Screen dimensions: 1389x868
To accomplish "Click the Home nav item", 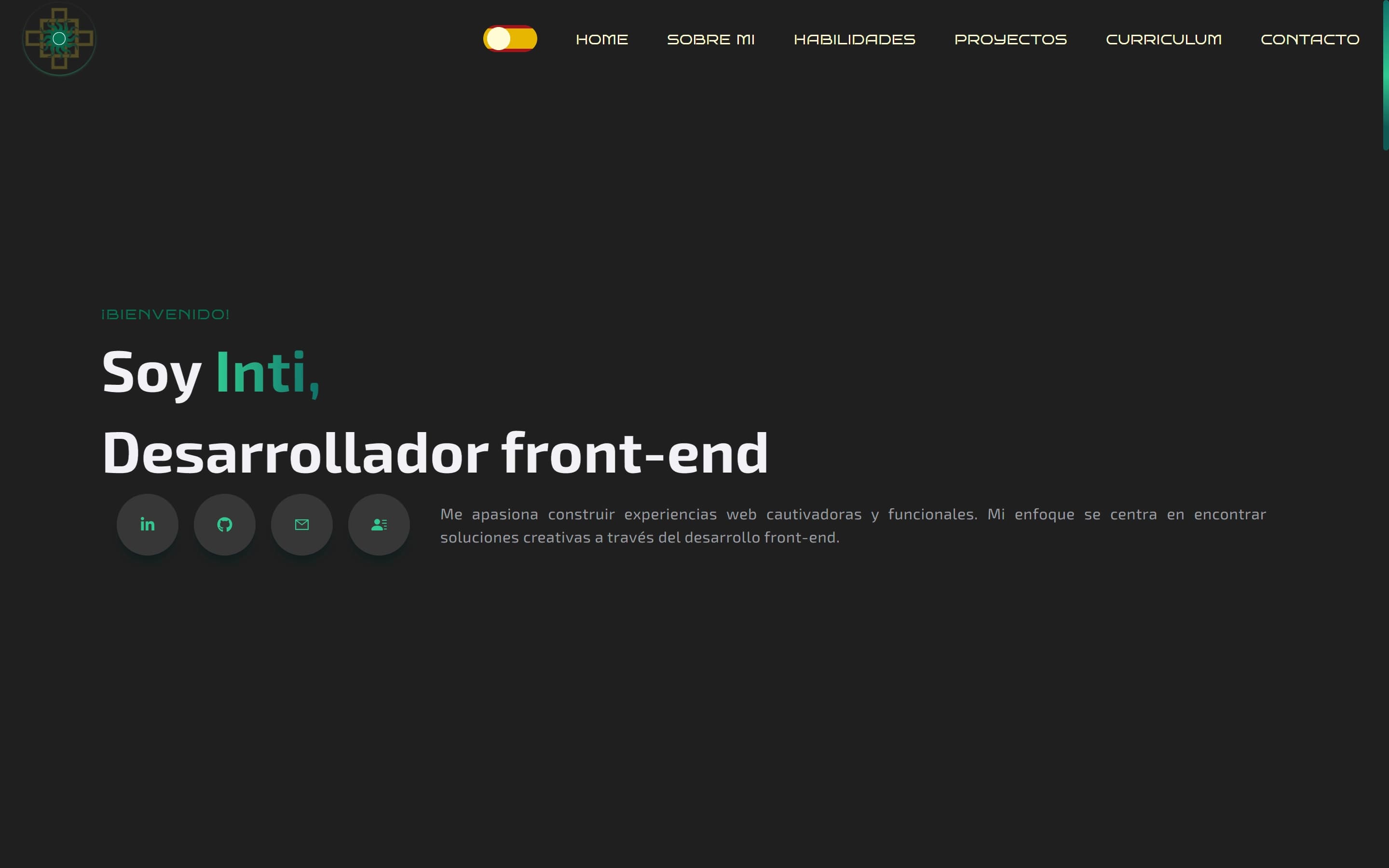I will tap(601, 39).
